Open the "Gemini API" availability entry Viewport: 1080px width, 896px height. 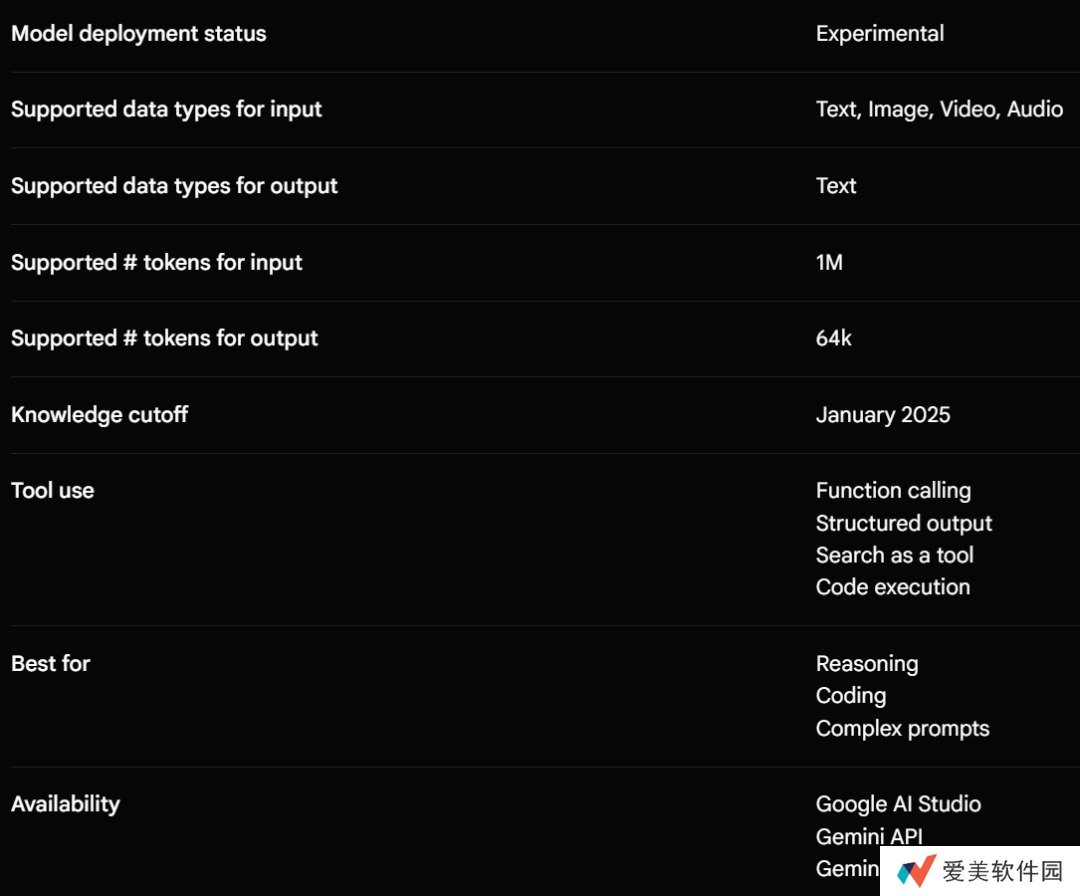tap(868, 837)
